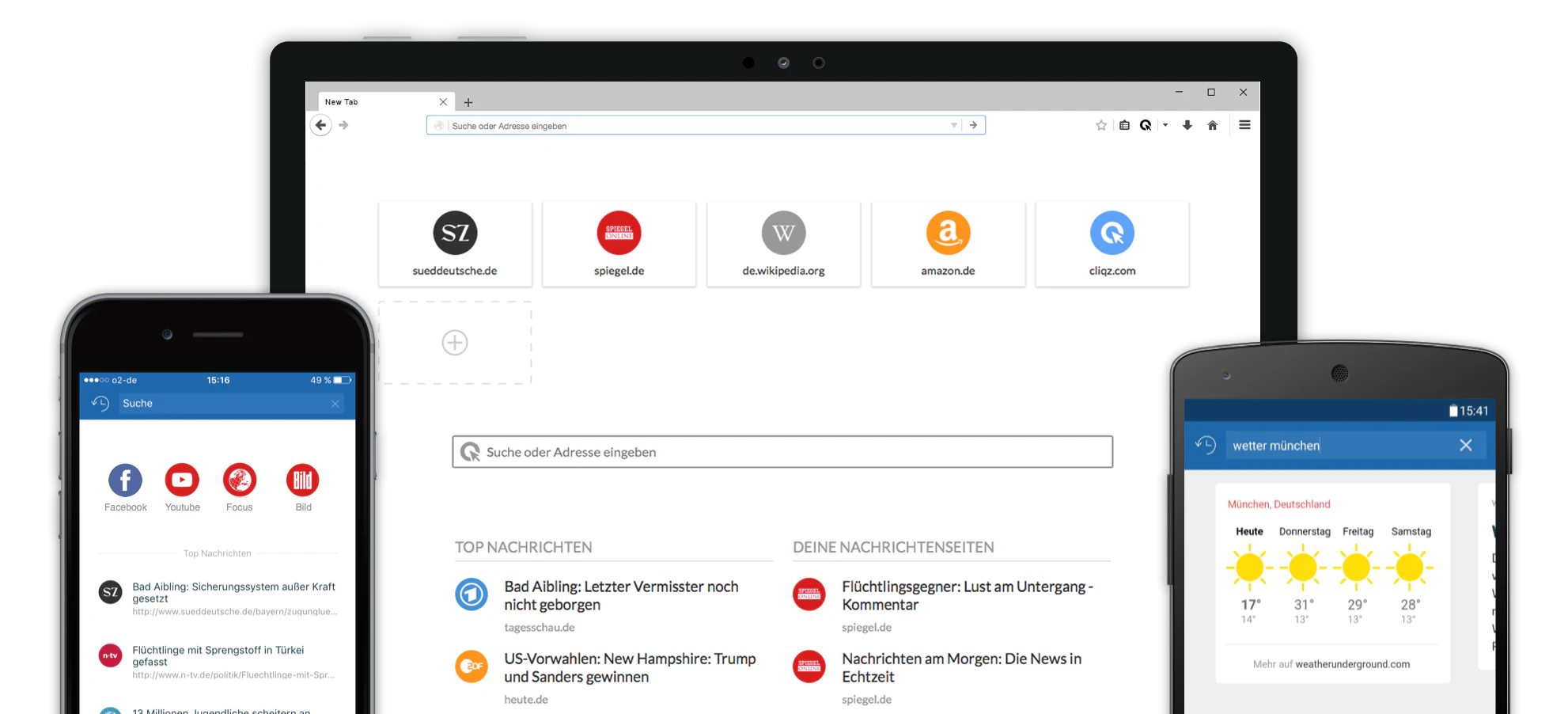Click tagesschau.de source label
The image size is (1568, 714).
click(x=540, y=628)
